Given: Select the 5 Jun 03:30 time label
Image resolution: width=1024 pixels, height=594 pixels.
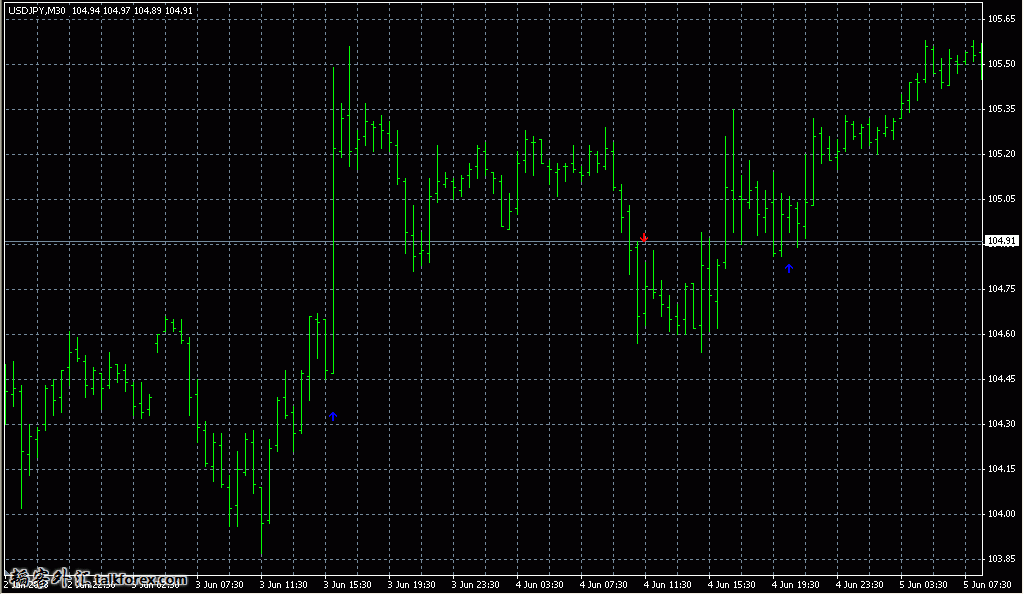Looking at the screenshot, I should pyautogui.click(x=925, y=584).
